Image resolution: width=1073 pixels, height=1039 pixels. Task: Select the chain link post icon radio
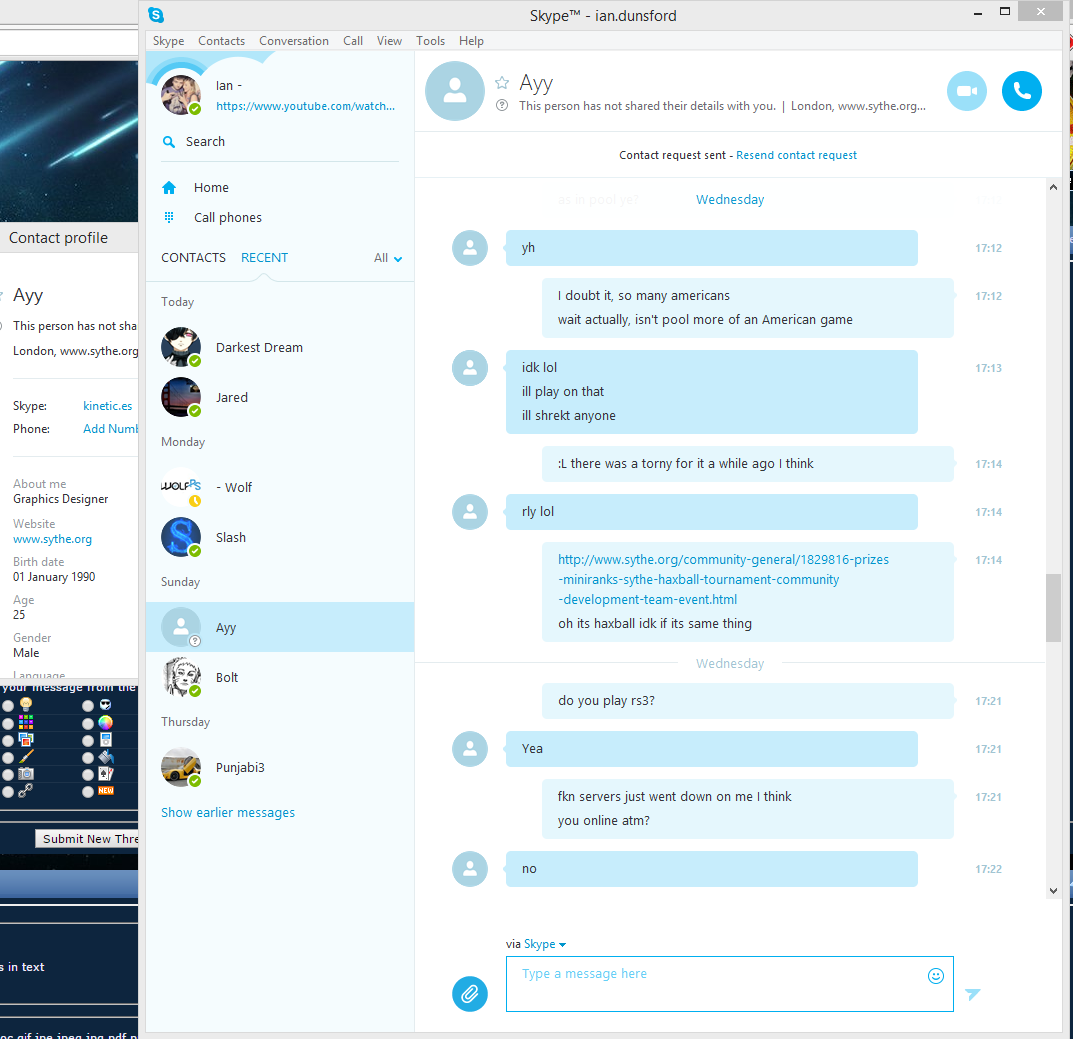8,791
